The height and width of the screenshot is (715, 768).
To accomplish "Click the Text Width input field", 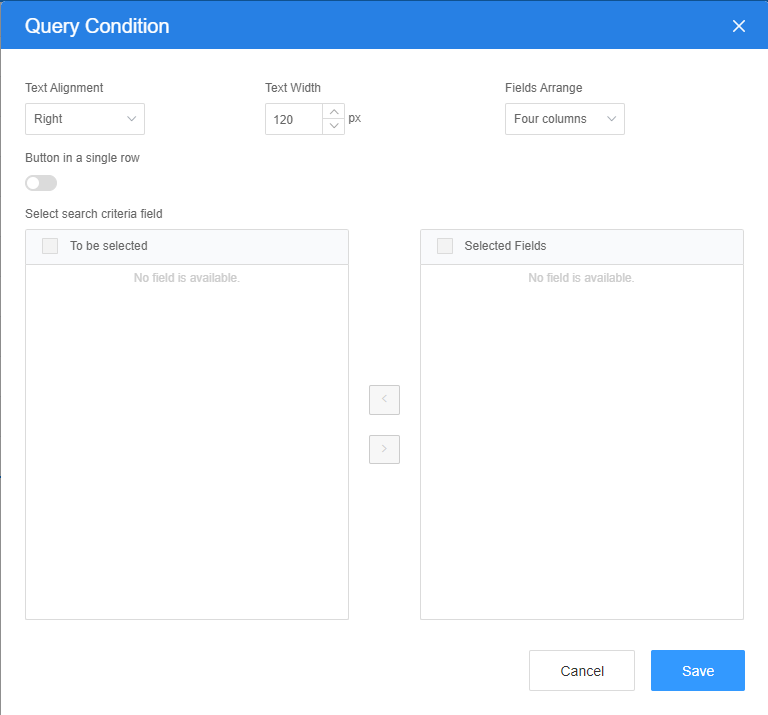I will (294, 119).
